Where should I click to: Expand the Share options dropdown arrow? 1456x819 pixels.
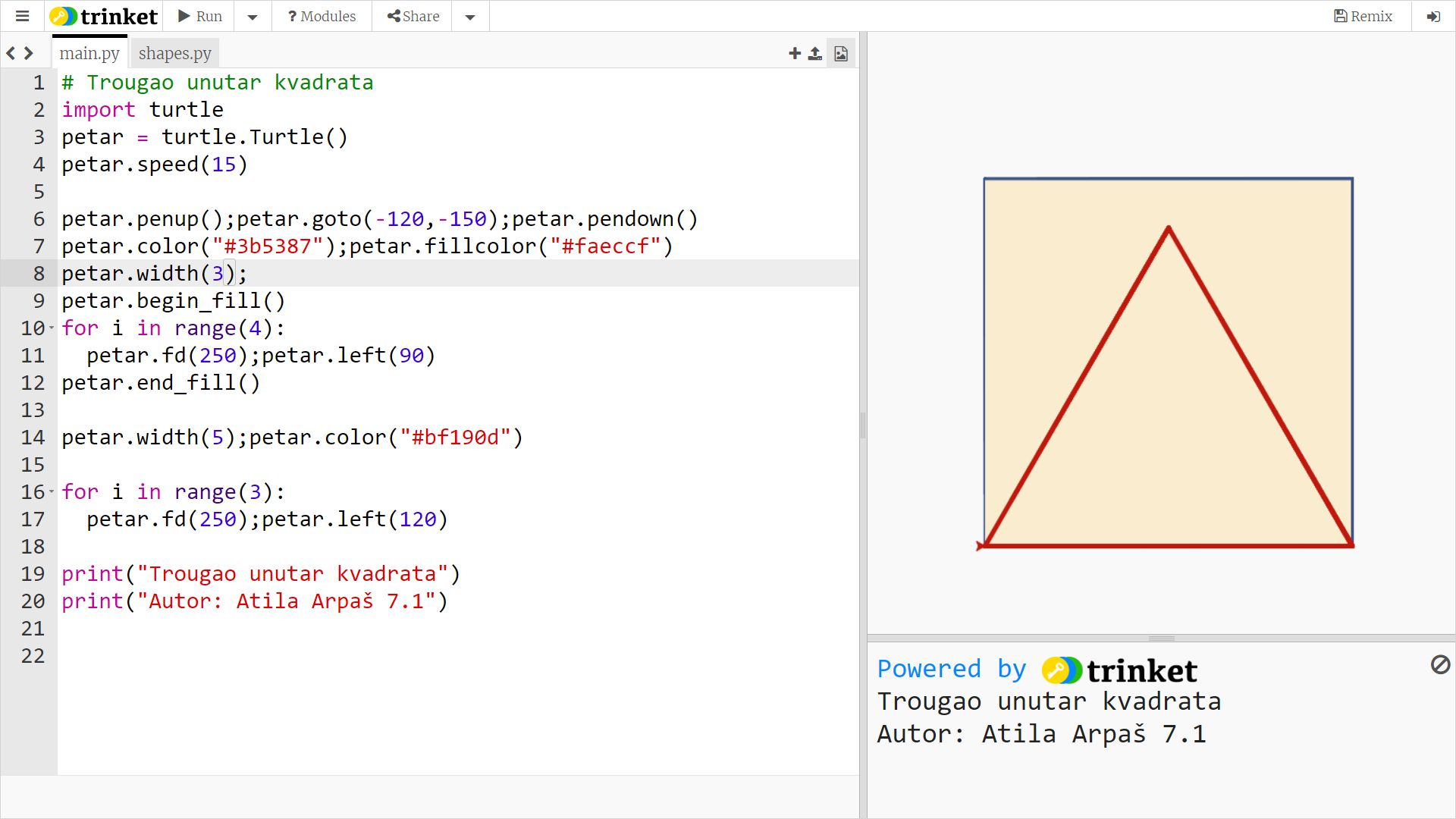pyautogui.click(x=470, y=16)
